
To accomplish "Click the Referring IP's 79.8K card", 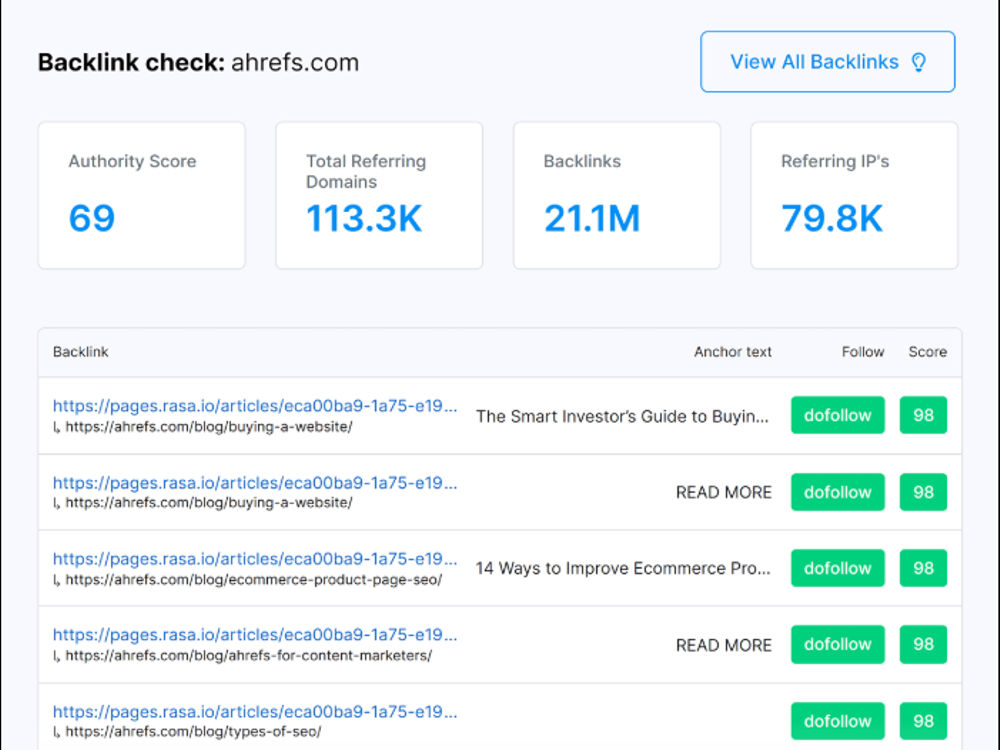I will tap(855, 195).
